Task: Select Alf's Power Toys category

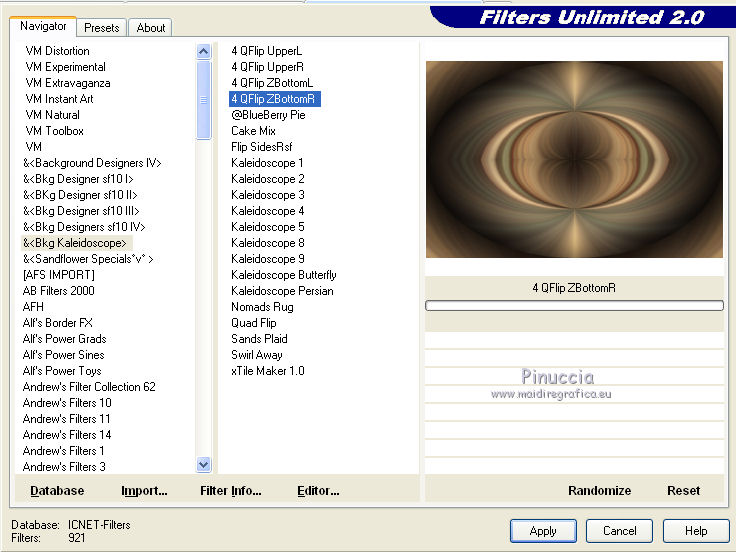Action: 62,371
